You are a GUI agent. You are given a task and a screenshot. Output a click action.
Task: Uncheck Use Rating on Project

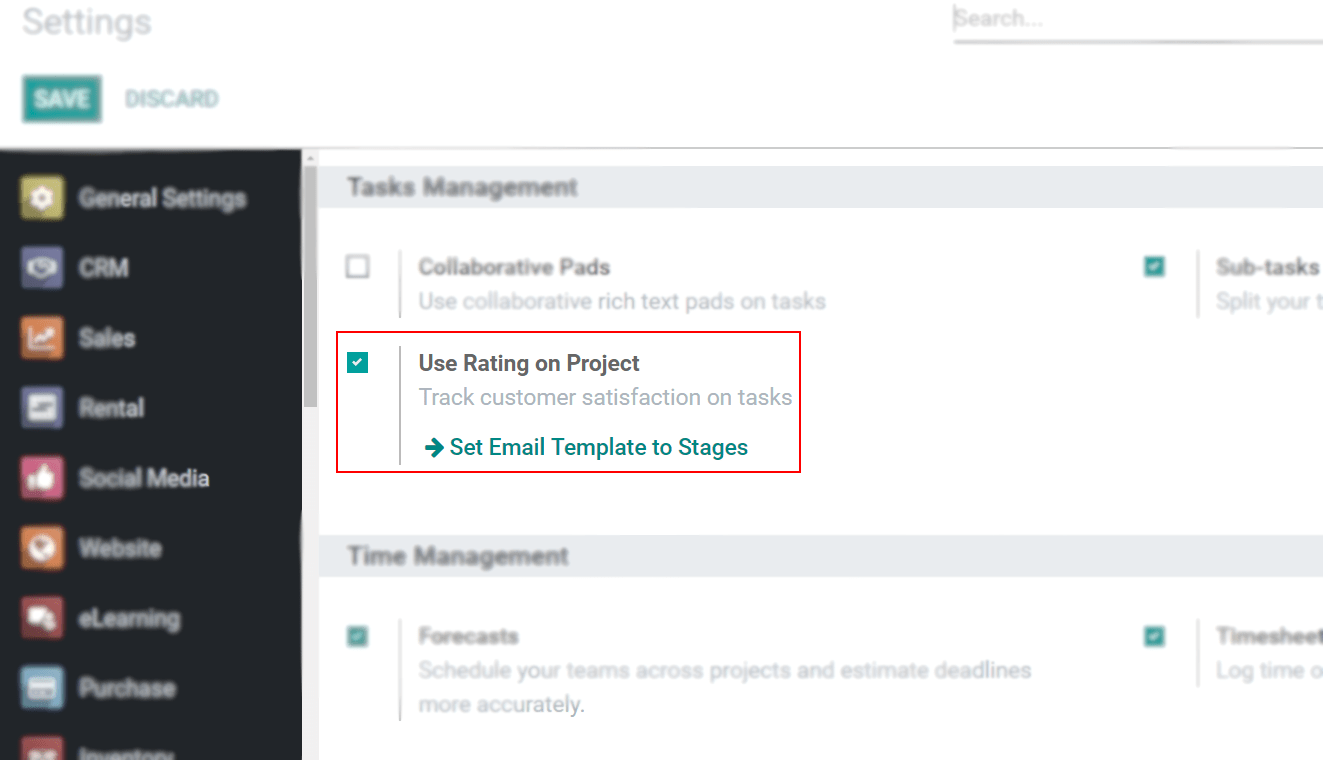click(x=357, y=363)
